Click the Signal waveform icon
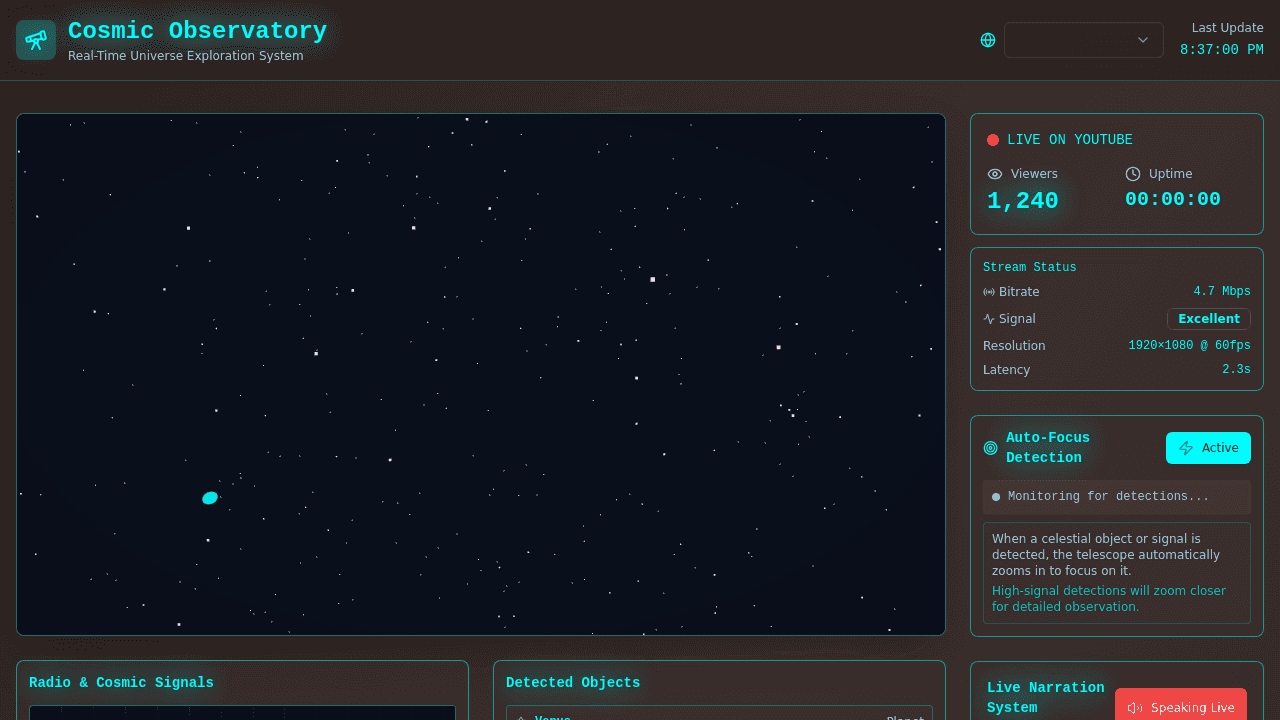This screenshot has height=720, width=1280. tap(988, 318)
